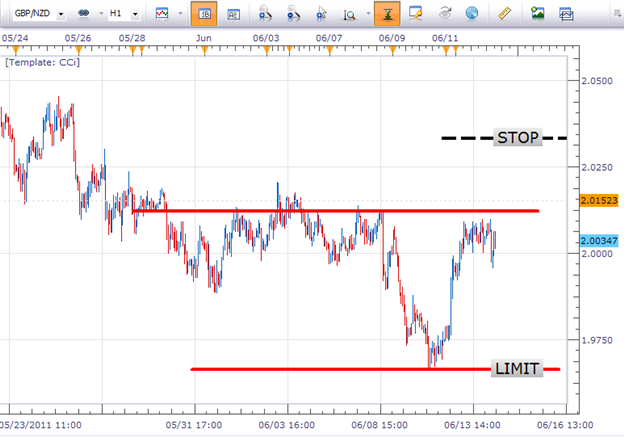
Task: Click the first magnifier zoom icon
Action: [264, 14]
